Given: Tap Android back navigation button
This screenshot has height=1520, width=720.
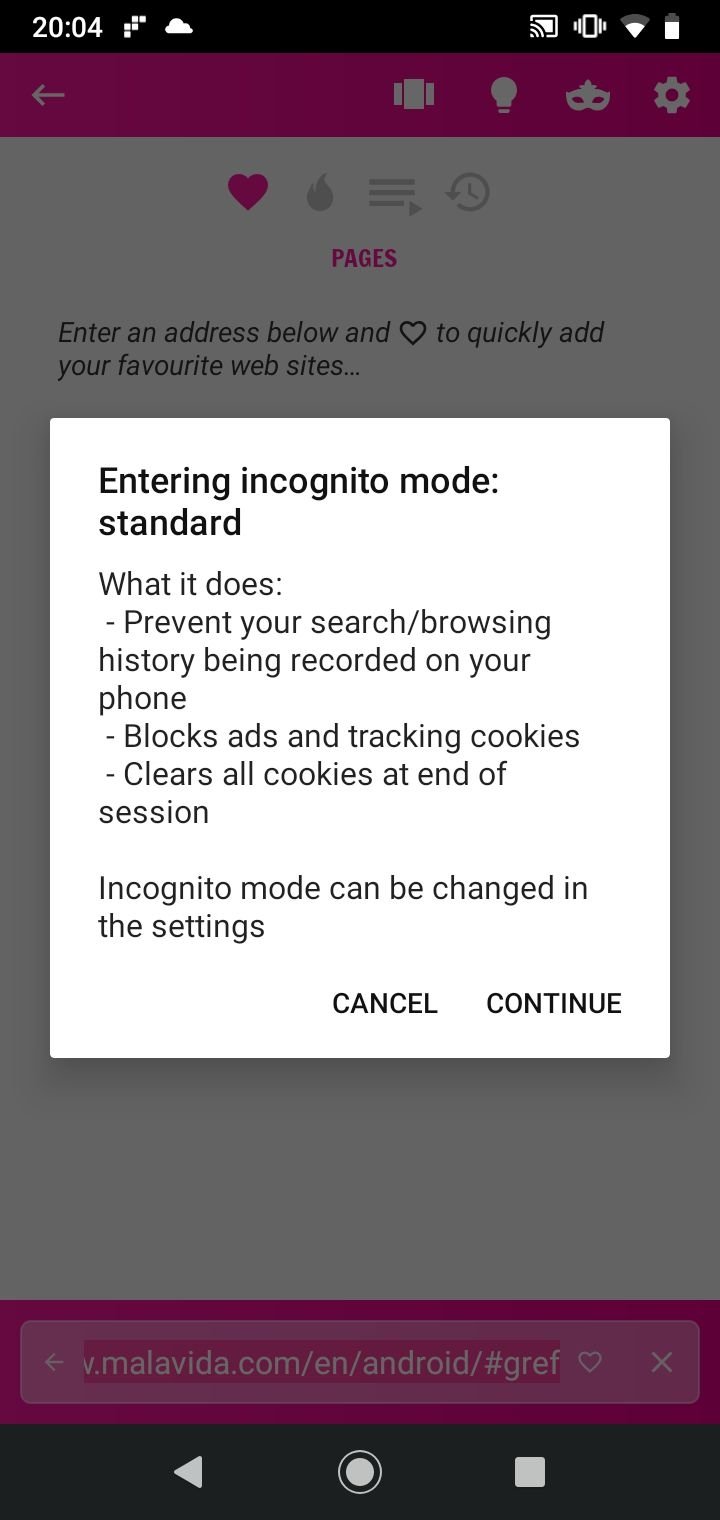Looking at the screenshot, I should coord(188,1471).
